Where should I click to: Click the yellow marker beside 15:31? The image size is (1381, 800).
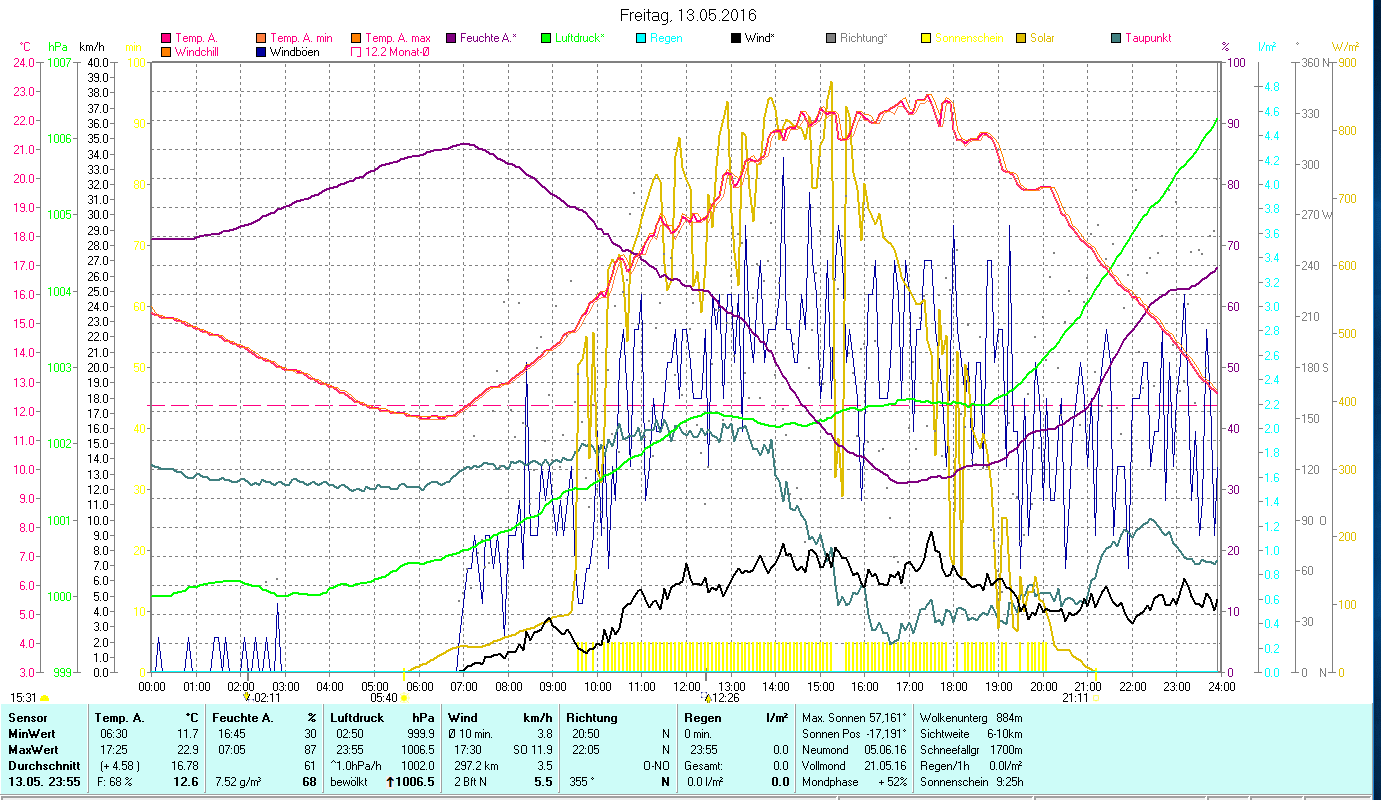tap(45, 698)
